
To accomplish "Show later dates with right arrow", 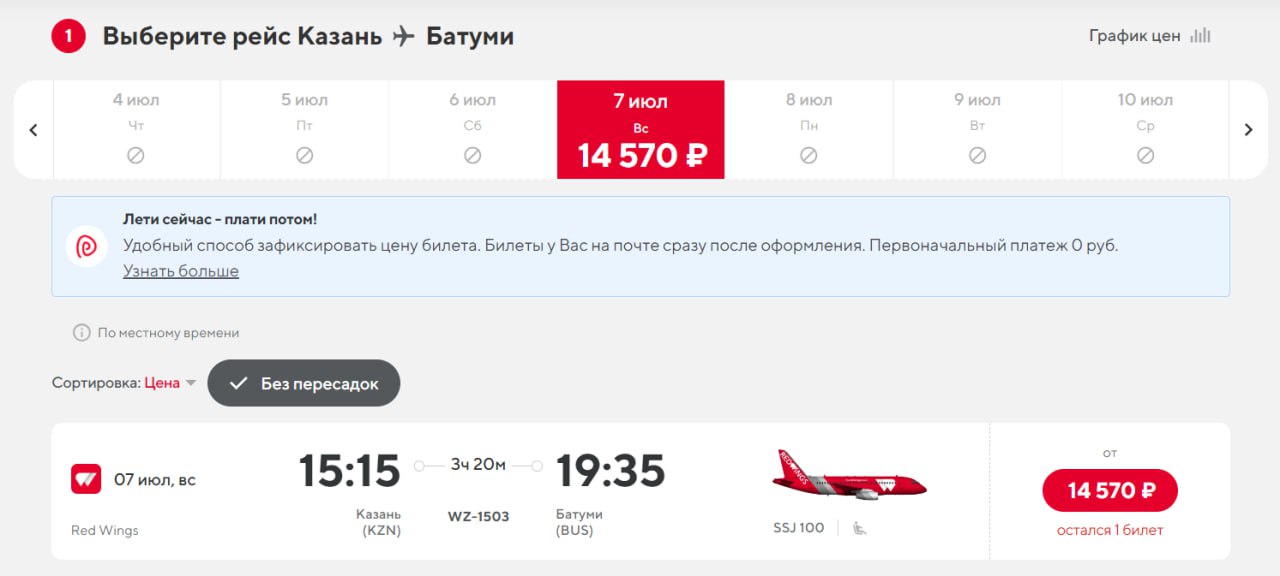I will [1248, 130].
